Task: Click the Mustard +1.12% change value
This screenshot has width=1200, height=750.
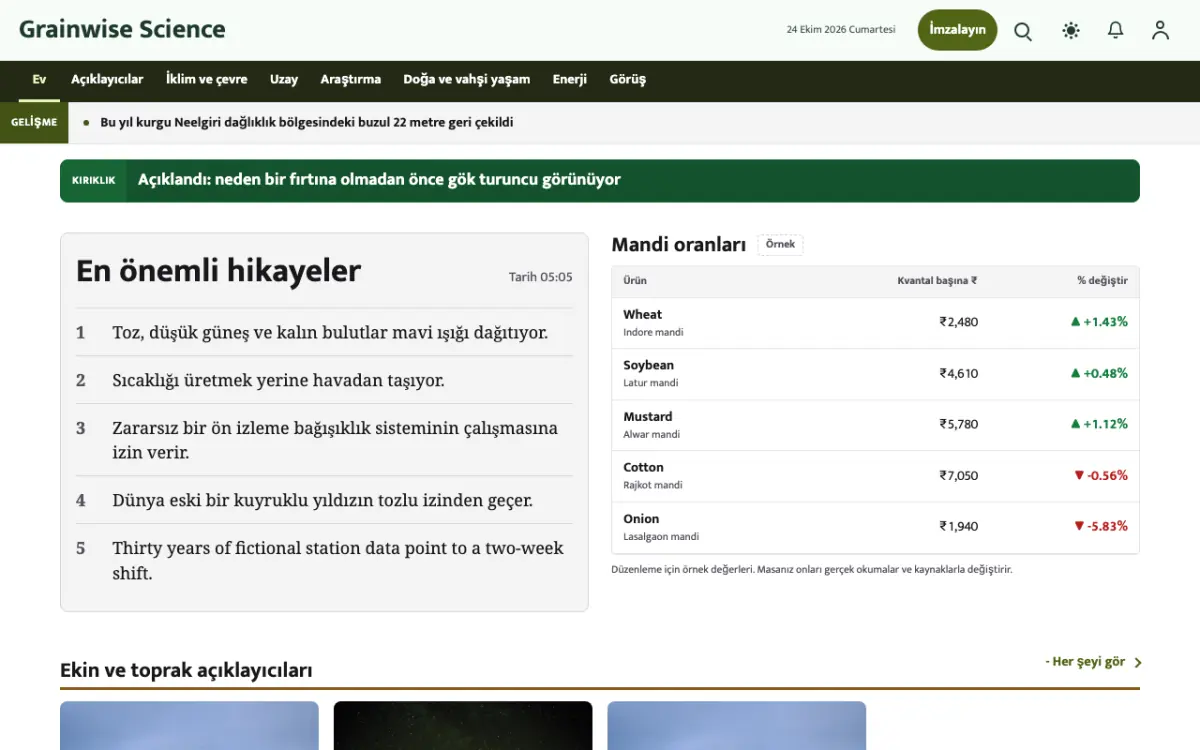Action: [x=1099, y=424]
